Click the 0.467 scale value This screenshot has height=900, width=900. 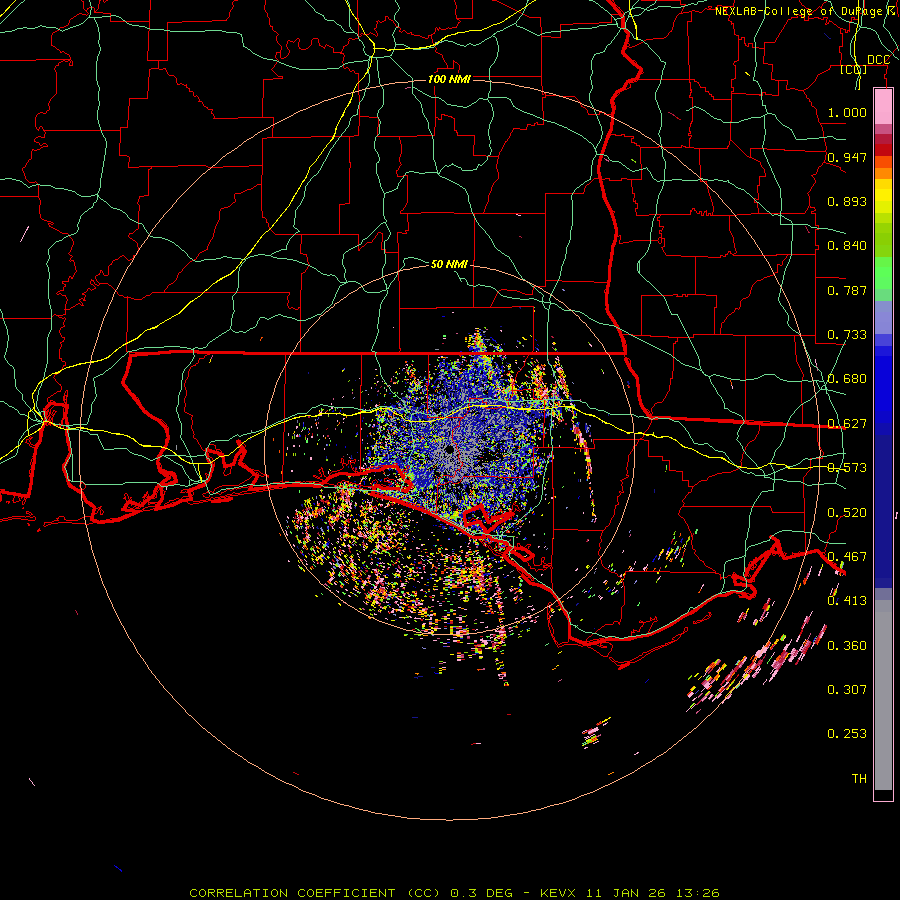[847, 557]
